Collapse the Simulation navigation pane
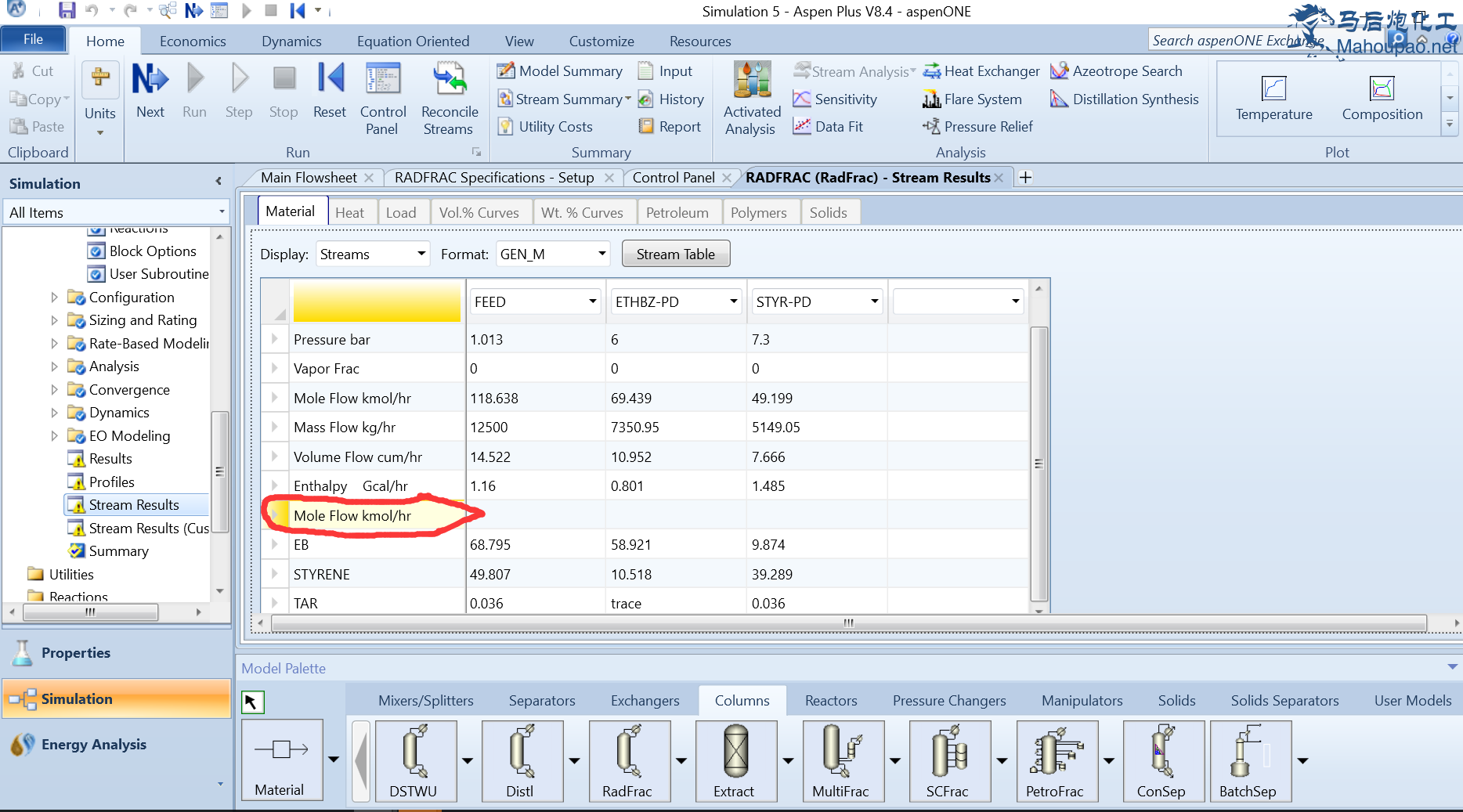 pos(219,182)
